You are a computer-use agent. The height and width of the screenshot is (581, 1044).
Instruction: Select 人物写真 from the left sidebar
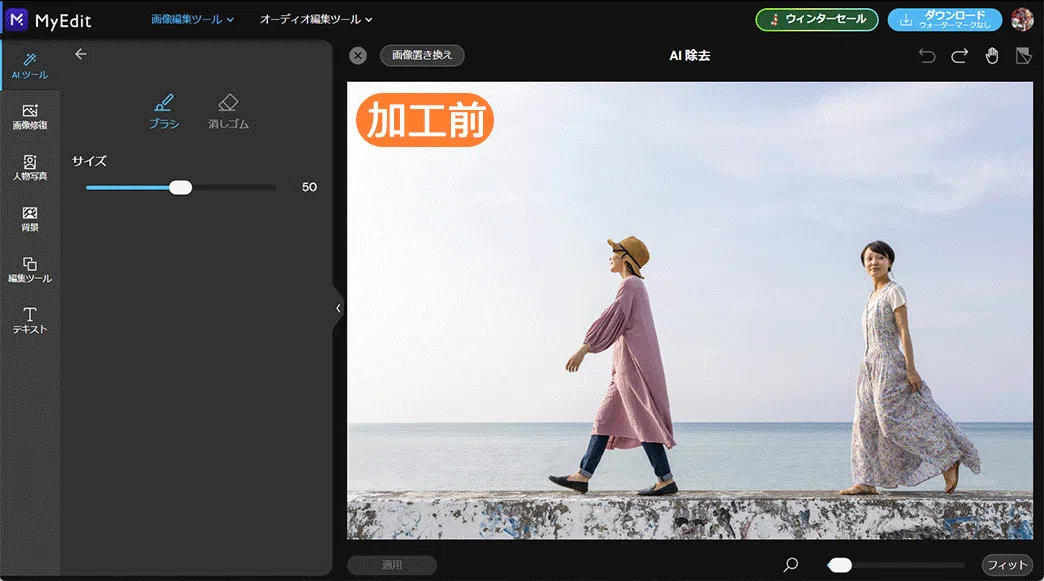(x=30, y=166)
